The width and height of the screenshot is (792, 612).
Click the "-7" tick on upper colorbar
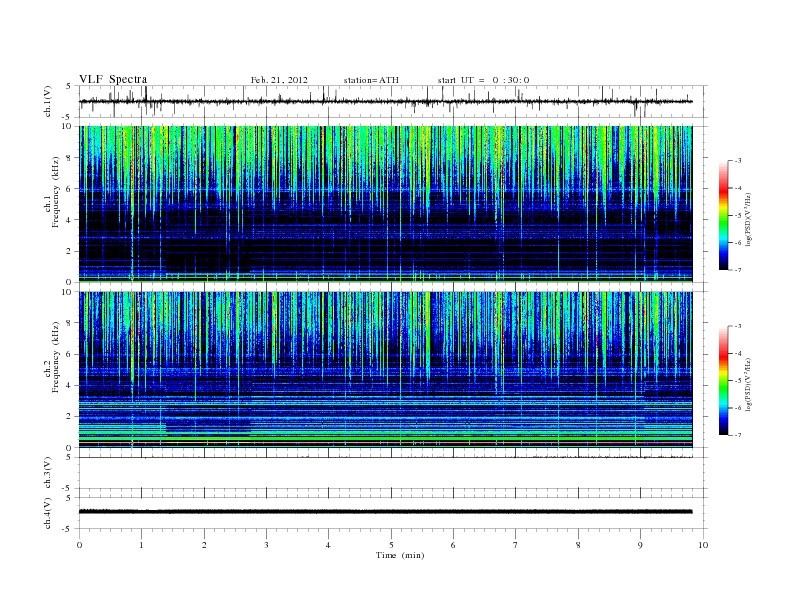pos(738,270)
